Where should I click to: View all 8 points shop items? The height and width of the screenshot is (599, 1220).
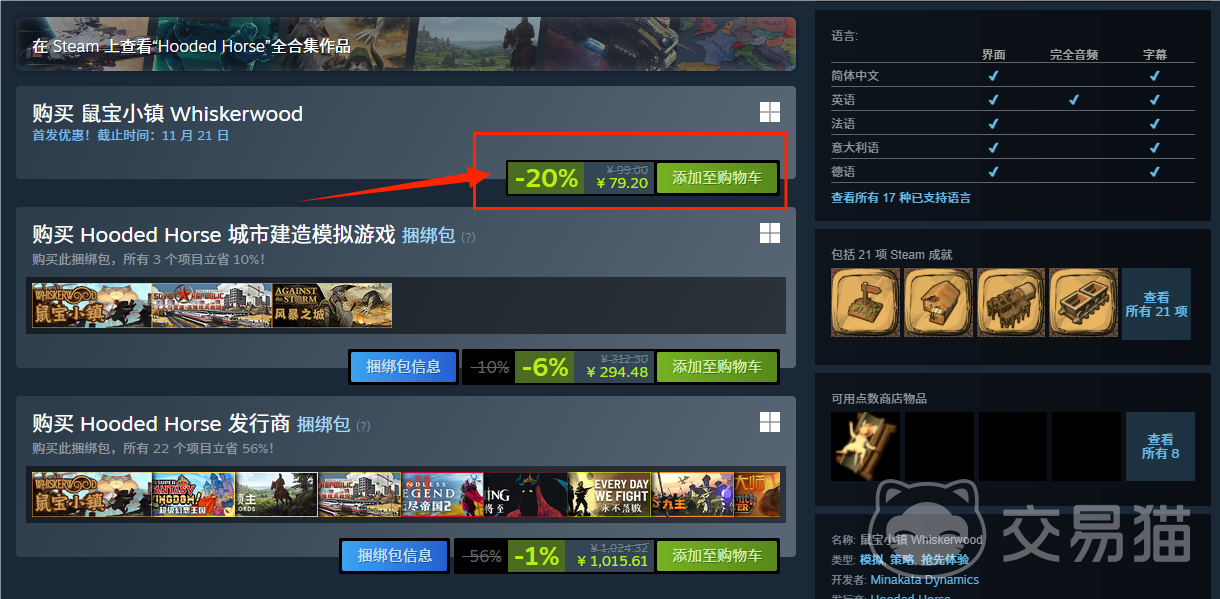coord(1160,446)
